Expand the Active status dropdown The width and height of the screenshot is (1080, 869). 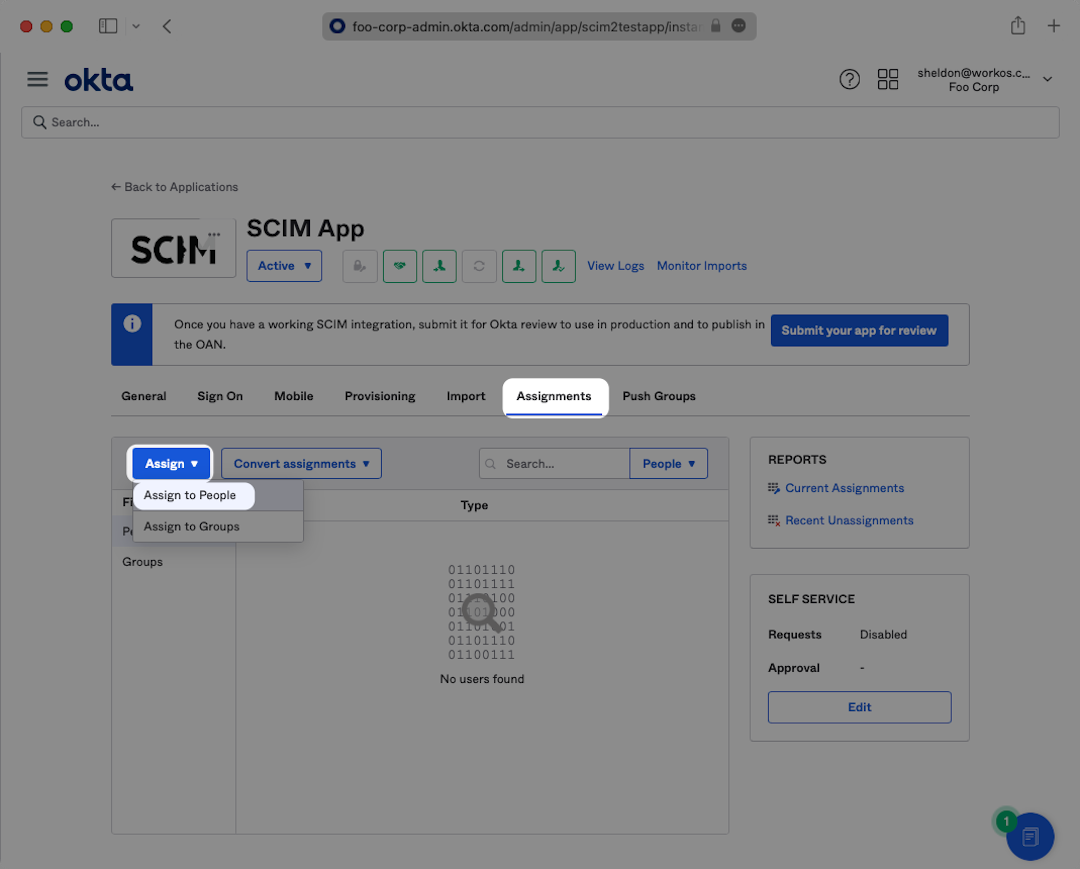284,266
